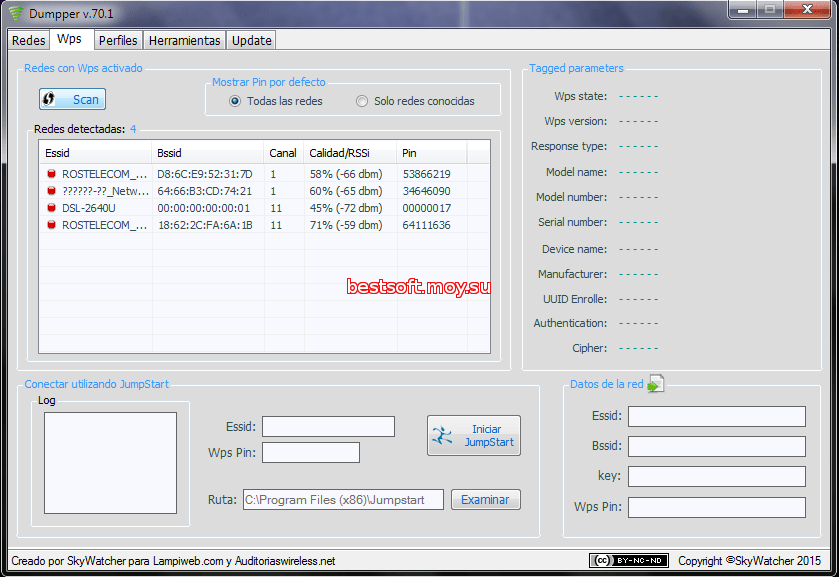This screenshot has width=839, height=577.
Task: Select Bssid 64:66:B3:CD:74:21 cell
Action: coord(204,191)
